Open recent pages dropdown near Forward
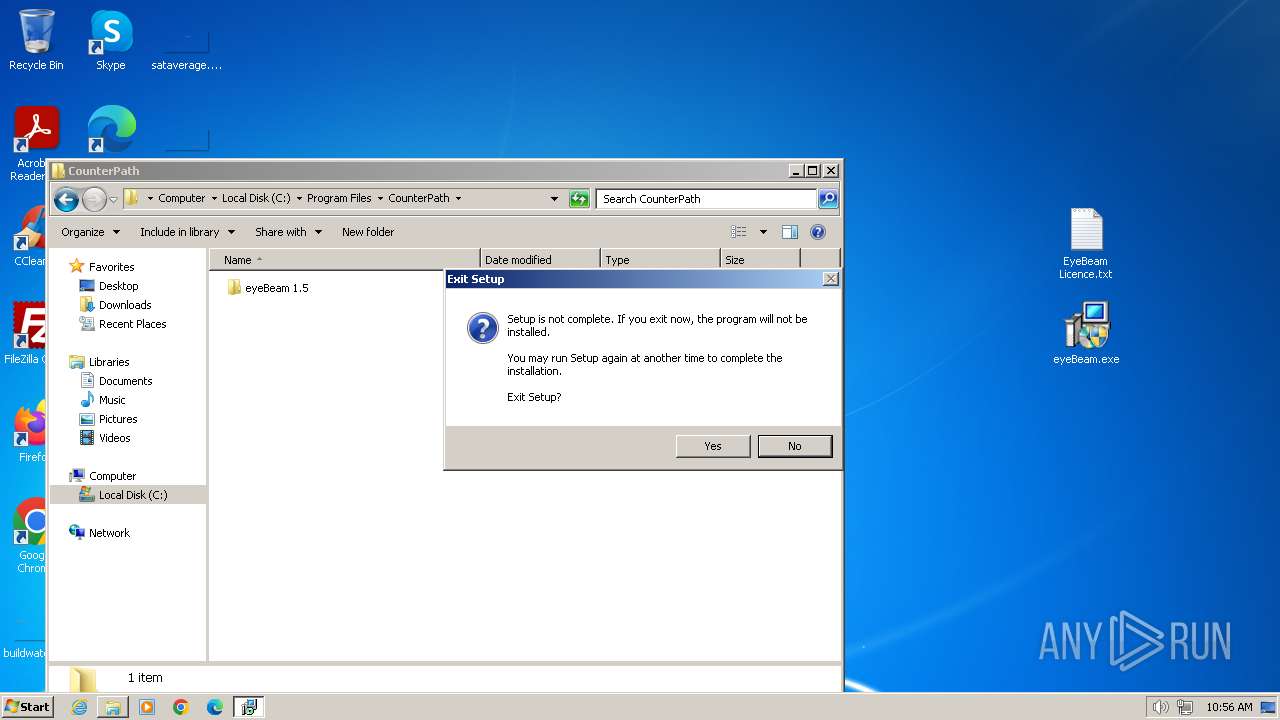Screen dimensions: 1280x720 113,199
